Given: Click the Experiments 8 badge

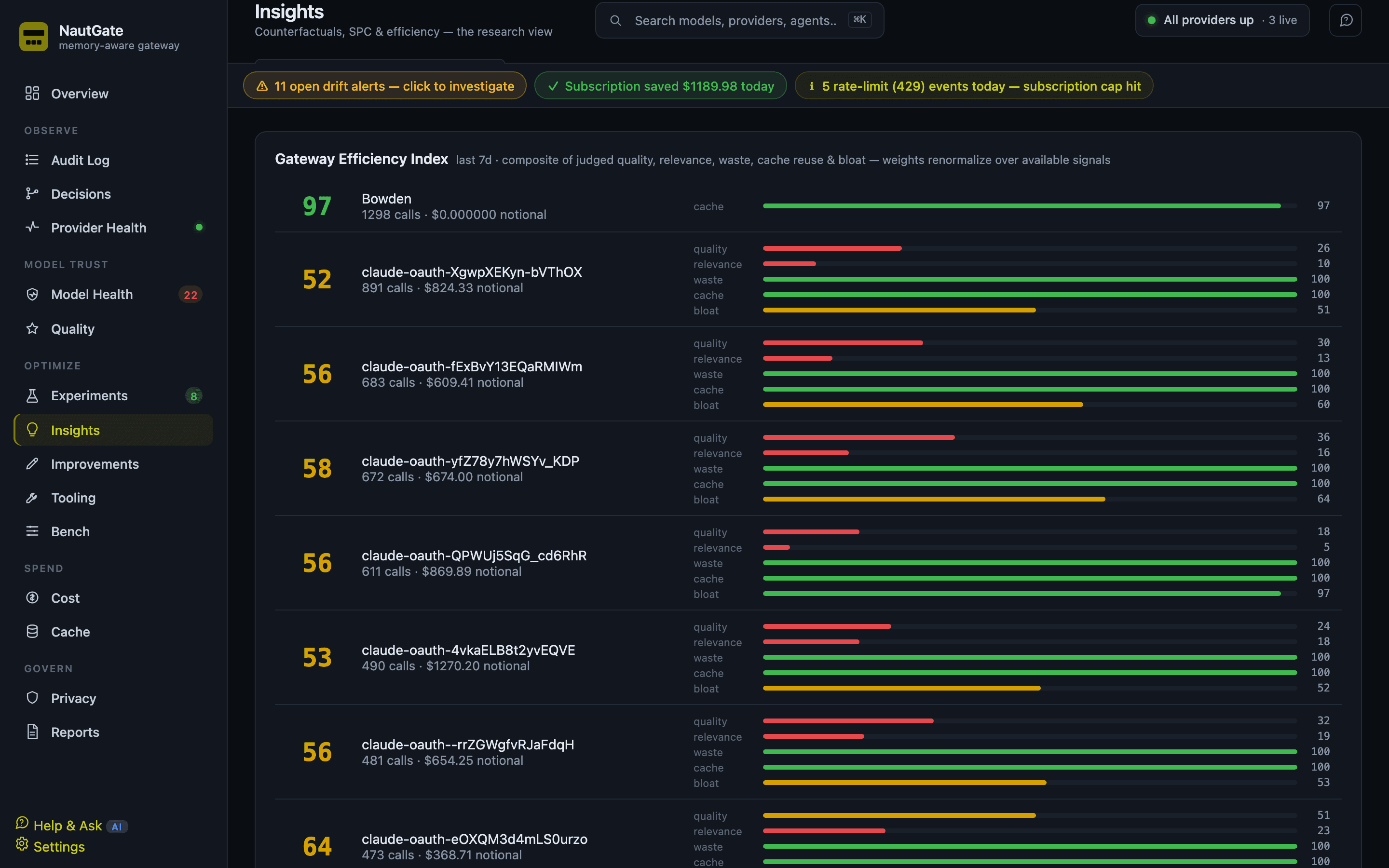Looking at the screenshot, I should click(x=193, y=395).
